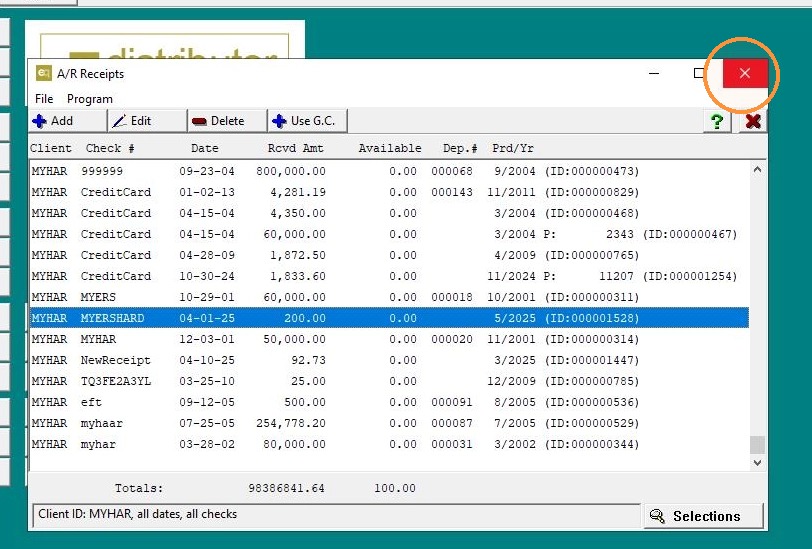Click the Date column header

tap(205, 148)
